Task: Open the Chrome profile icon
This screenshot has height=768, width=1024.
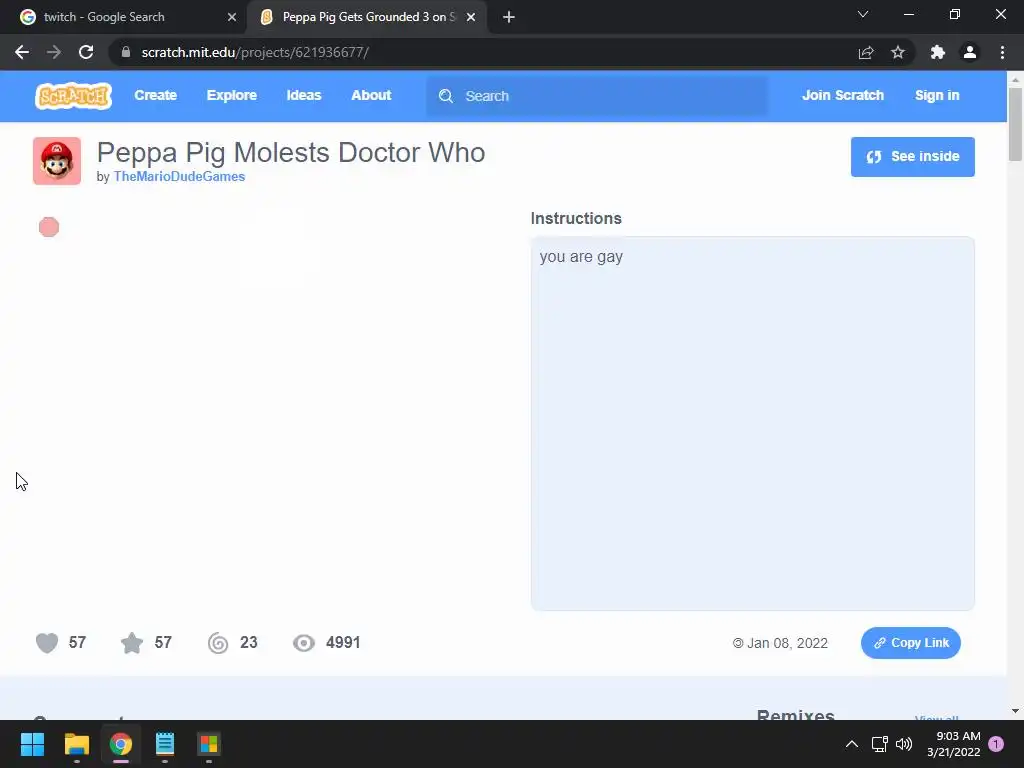Action: click(970, 52)
